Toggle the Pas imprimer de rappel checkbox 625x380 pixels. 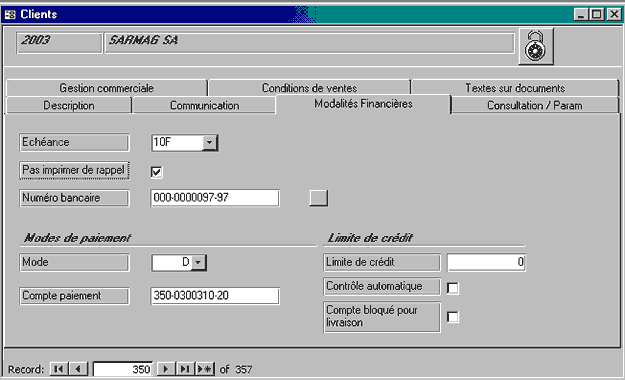[x=156, y=172]
